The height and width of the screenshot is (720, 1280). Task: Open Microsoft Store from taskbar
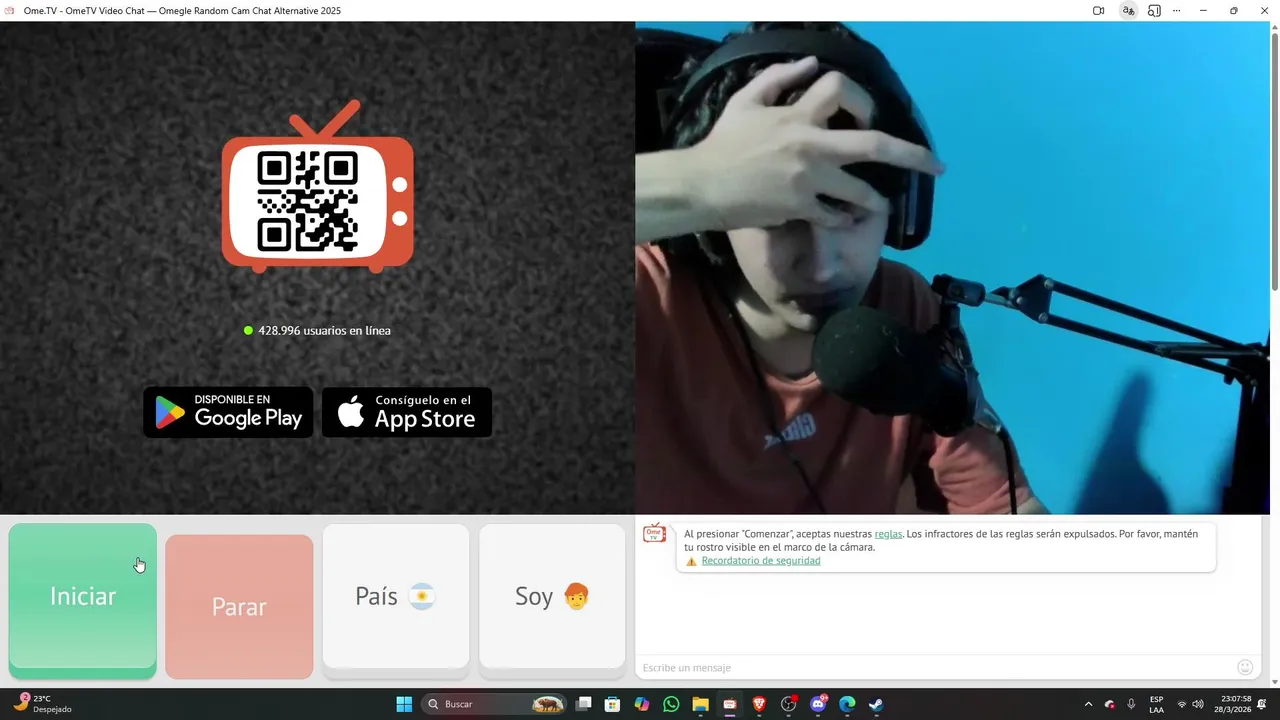click(613, 704)
